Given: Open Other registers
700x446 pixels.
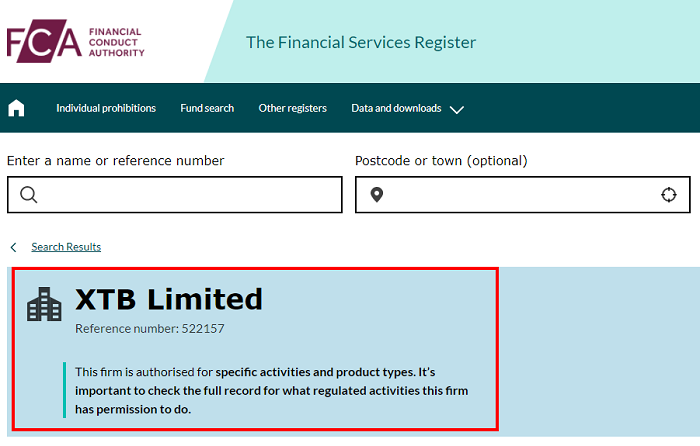Looking at the screenshot, I should (292, 108).
